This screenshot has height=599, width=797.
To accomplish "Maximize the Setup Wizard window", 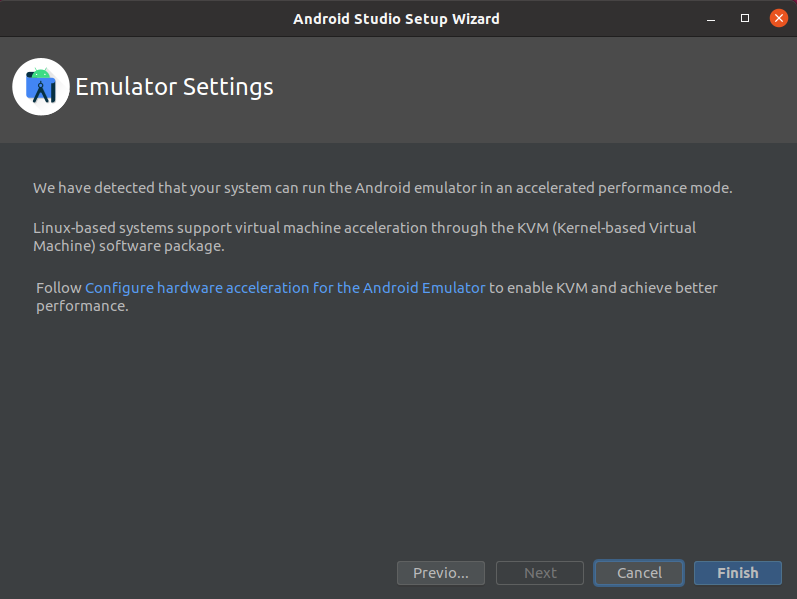I will click(x=745, y=18).
